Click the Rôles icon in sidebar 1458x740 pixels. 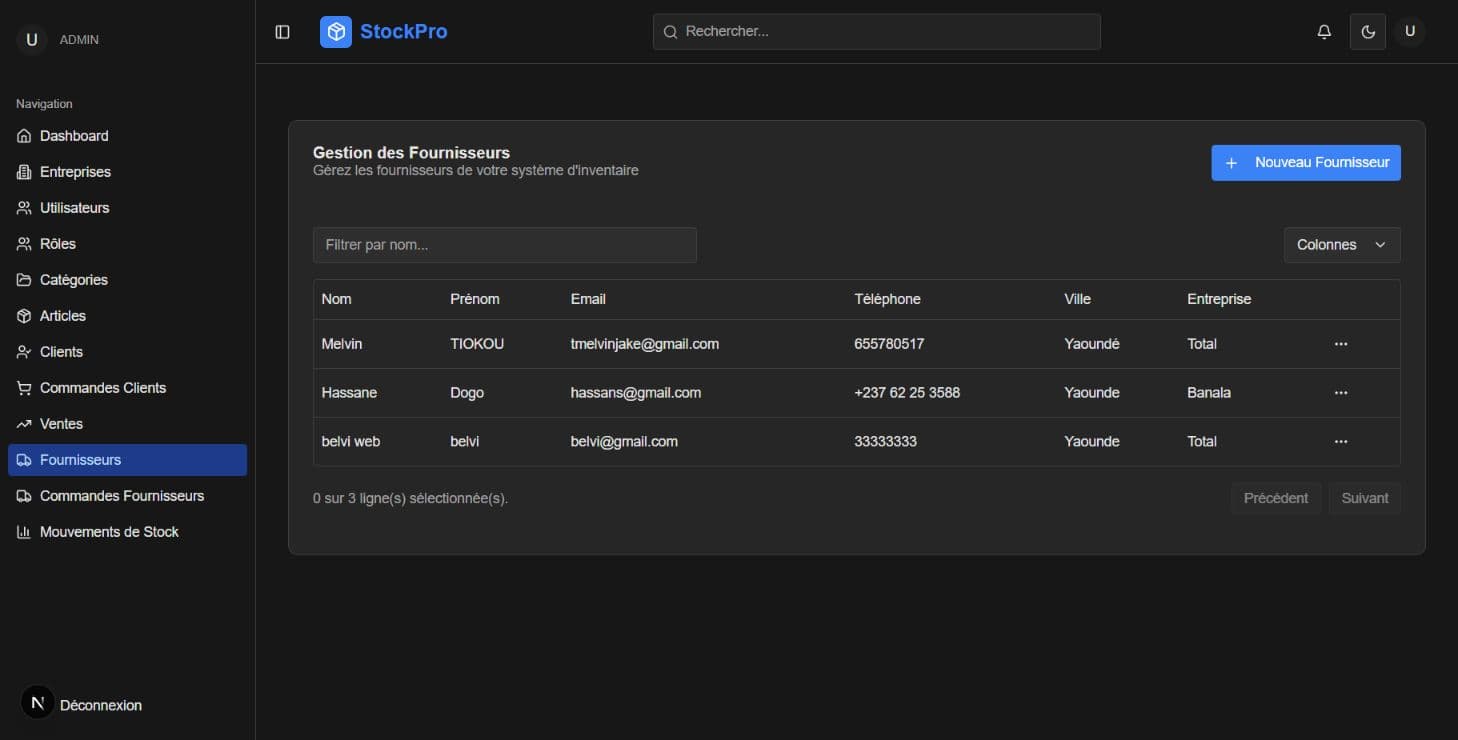click(x=24, y=244)
